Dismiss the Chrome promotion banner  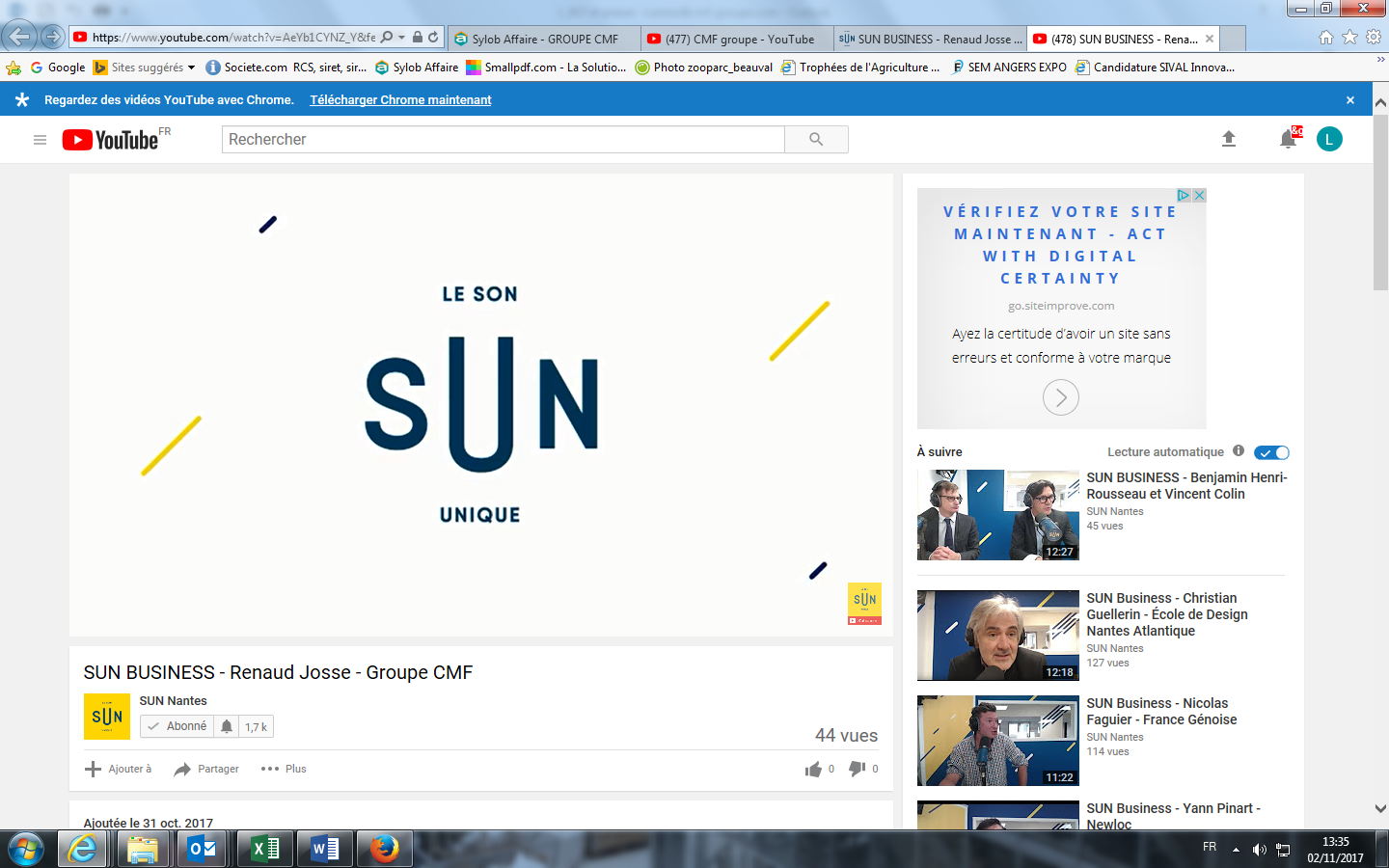(x=1350, y=100)
